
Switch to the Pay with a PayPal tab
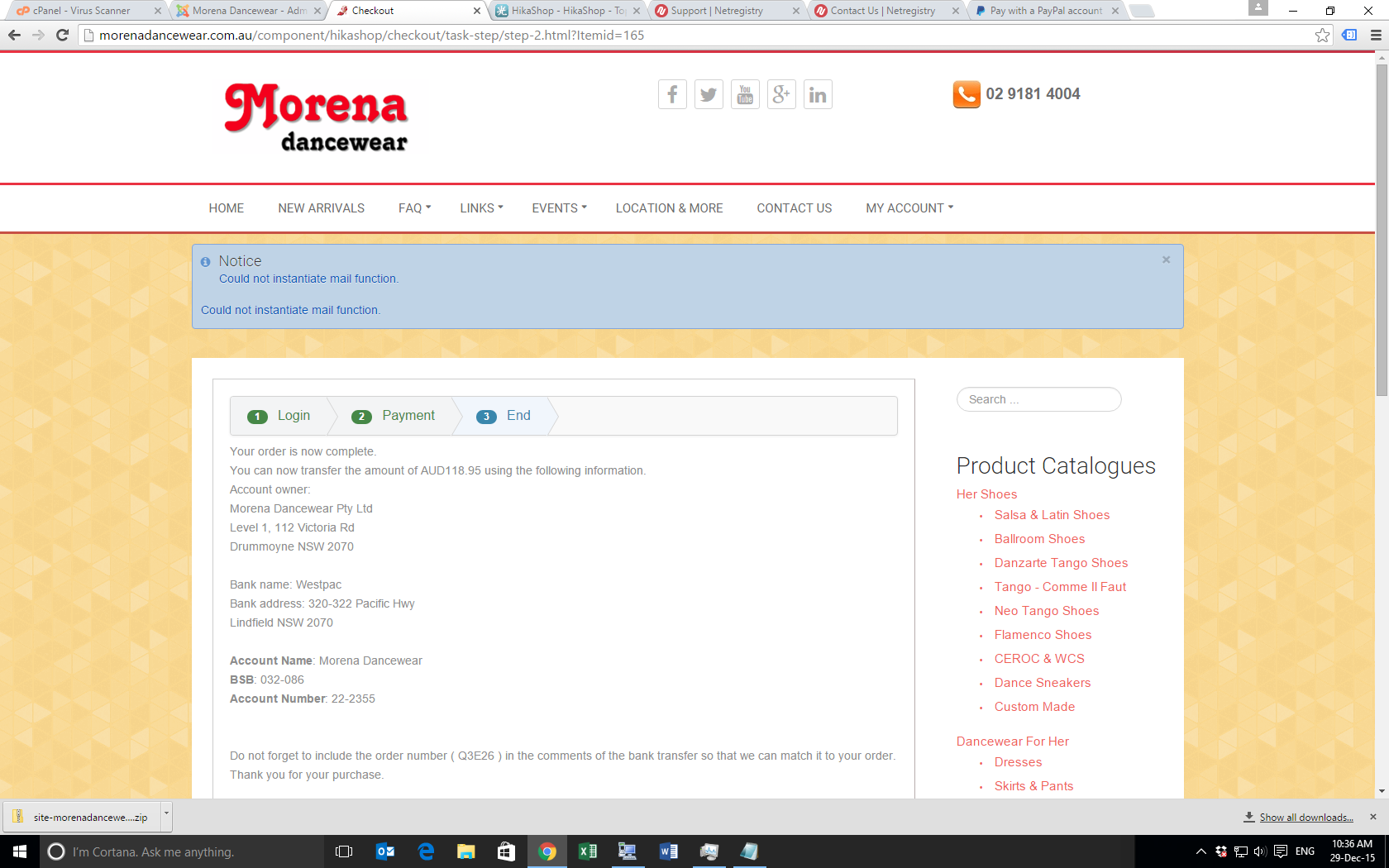pos(1046,11)
